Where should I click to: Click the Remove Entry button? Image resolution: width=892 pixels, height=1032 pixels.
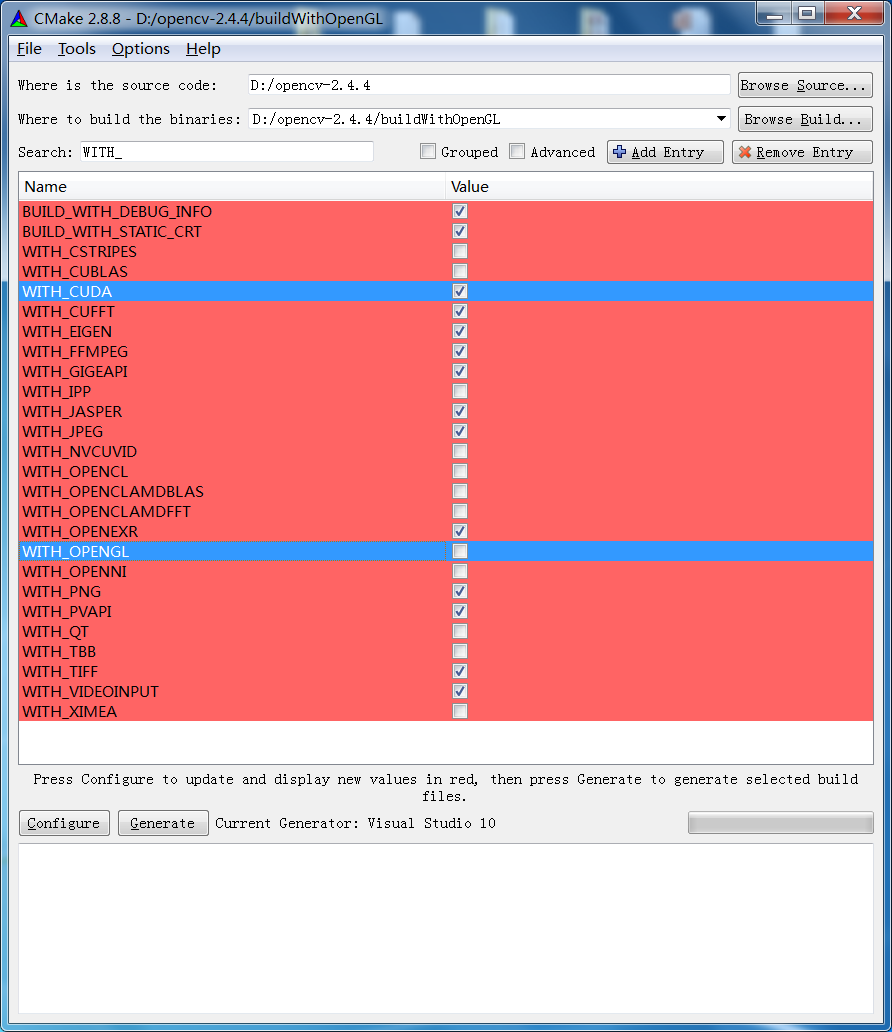pos(802,152)
